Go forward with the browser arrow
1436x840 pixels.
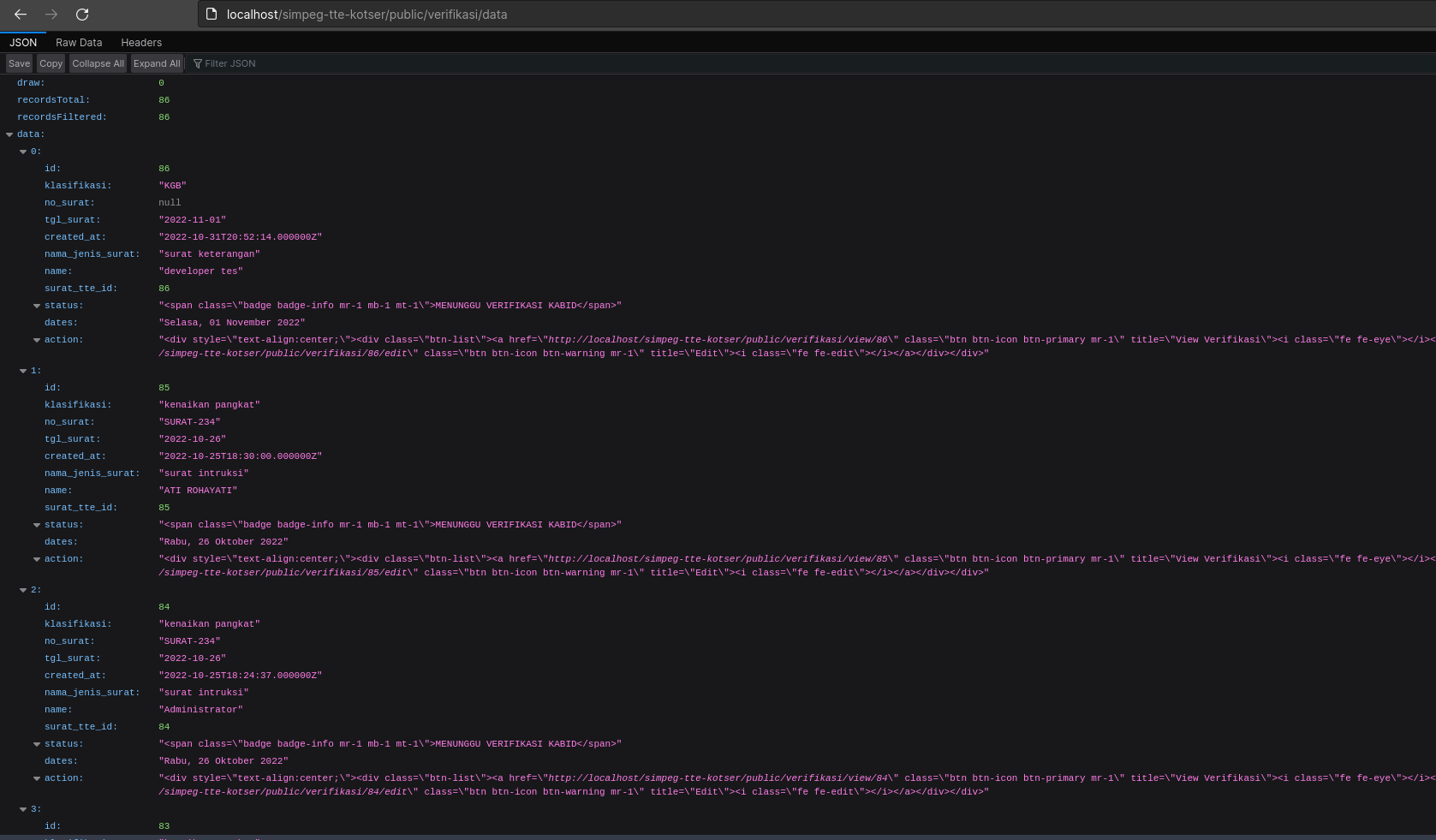51,15
